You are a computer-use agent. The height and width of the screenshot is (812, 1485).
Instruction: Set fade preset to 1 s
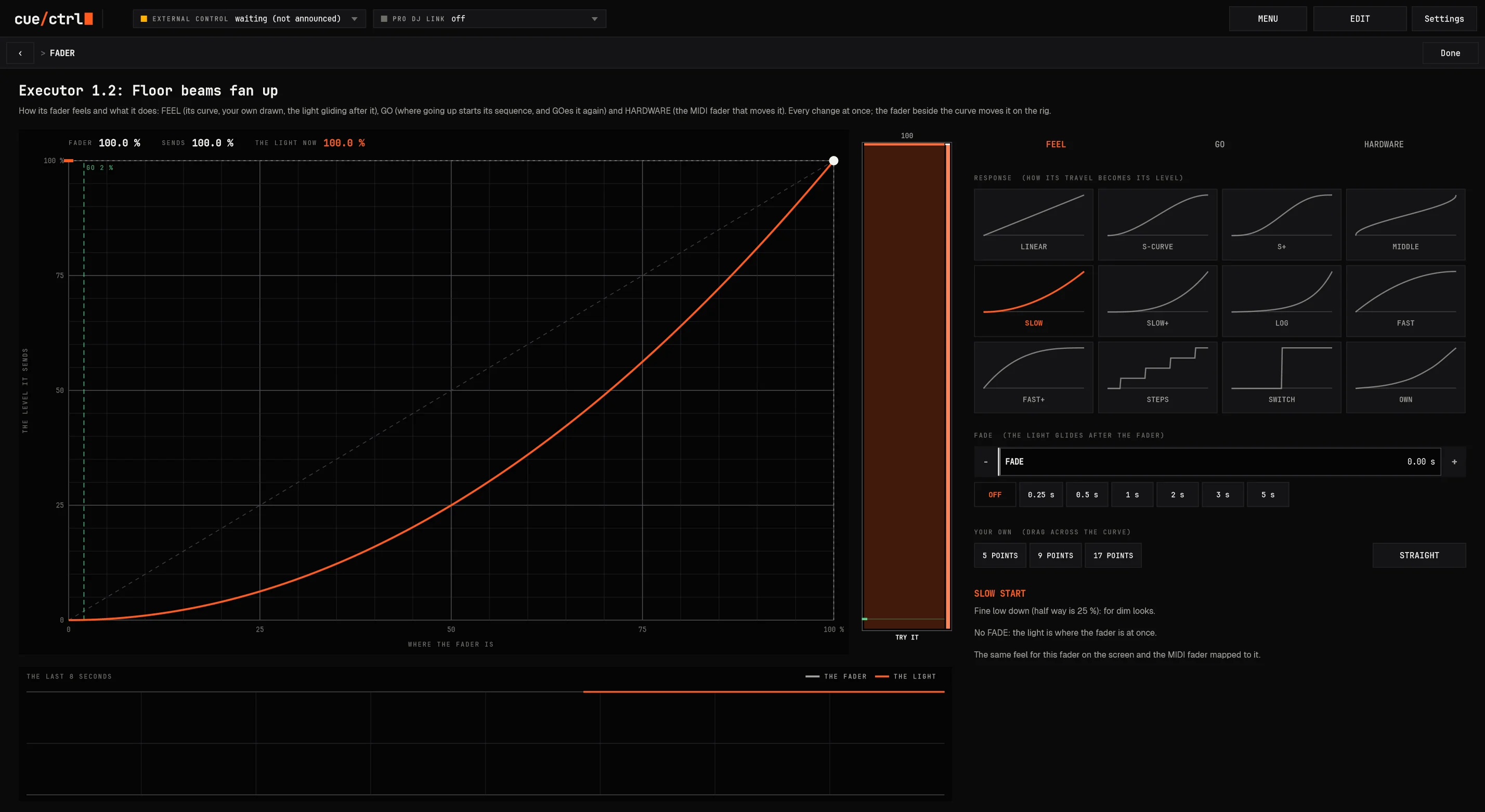(1131, 494)
